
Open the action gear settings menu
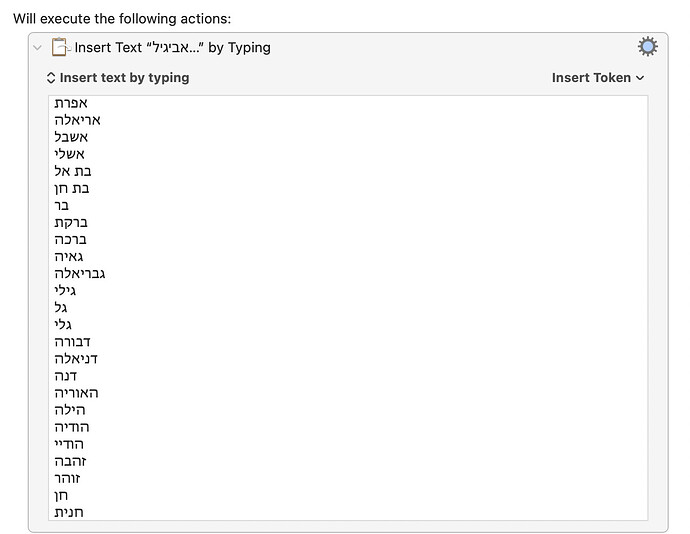[x=647, y=46]
